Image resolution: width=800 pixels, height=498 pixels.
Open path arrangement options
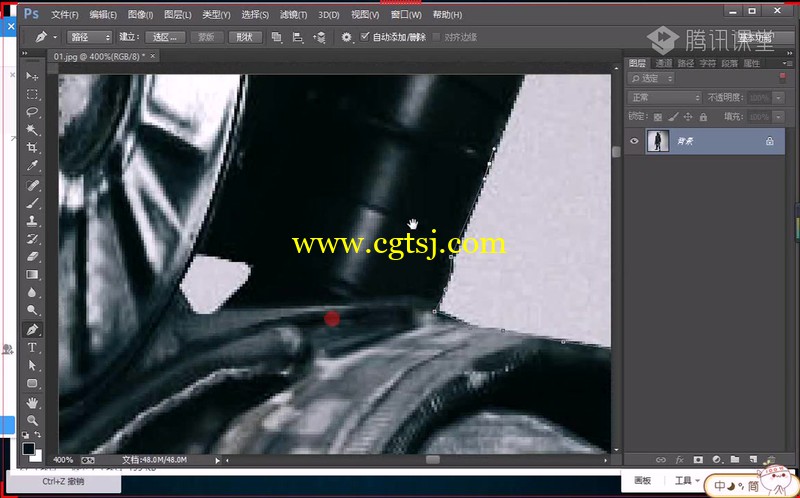click(319, 37)
